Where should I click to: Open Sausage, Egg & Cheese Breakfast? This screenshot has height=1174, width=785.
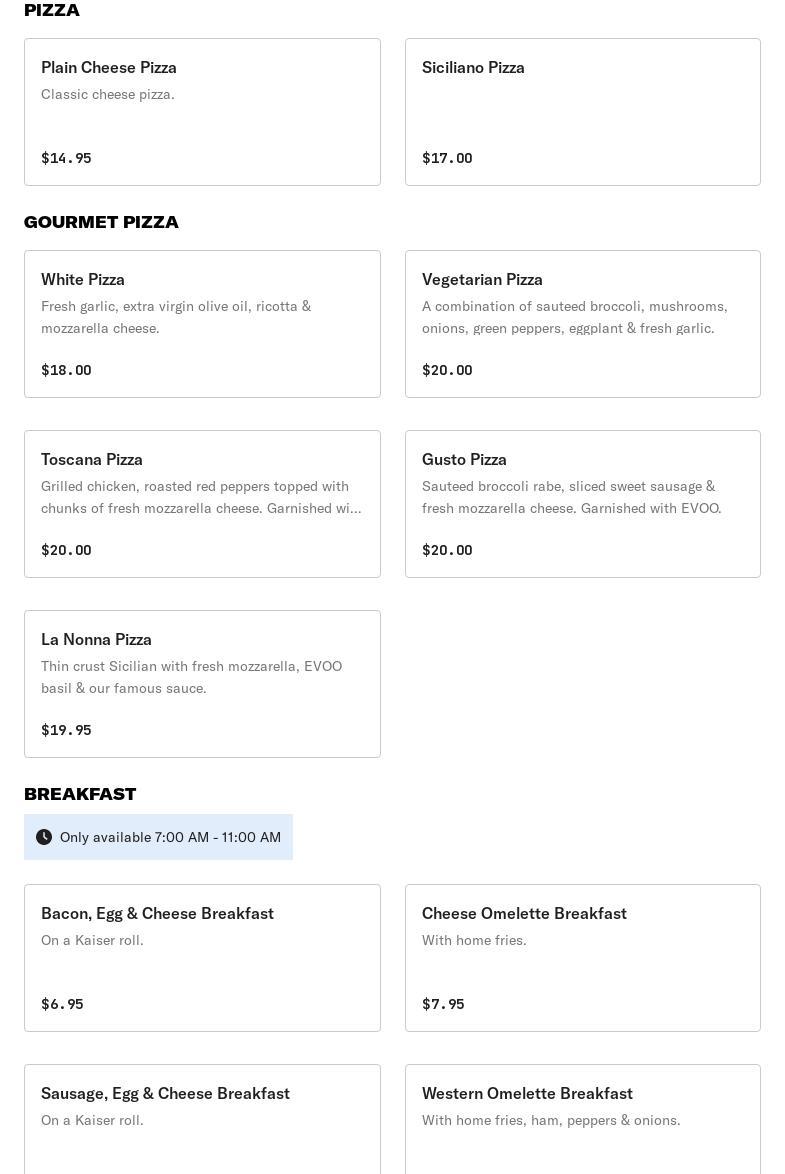point(202,1120)
